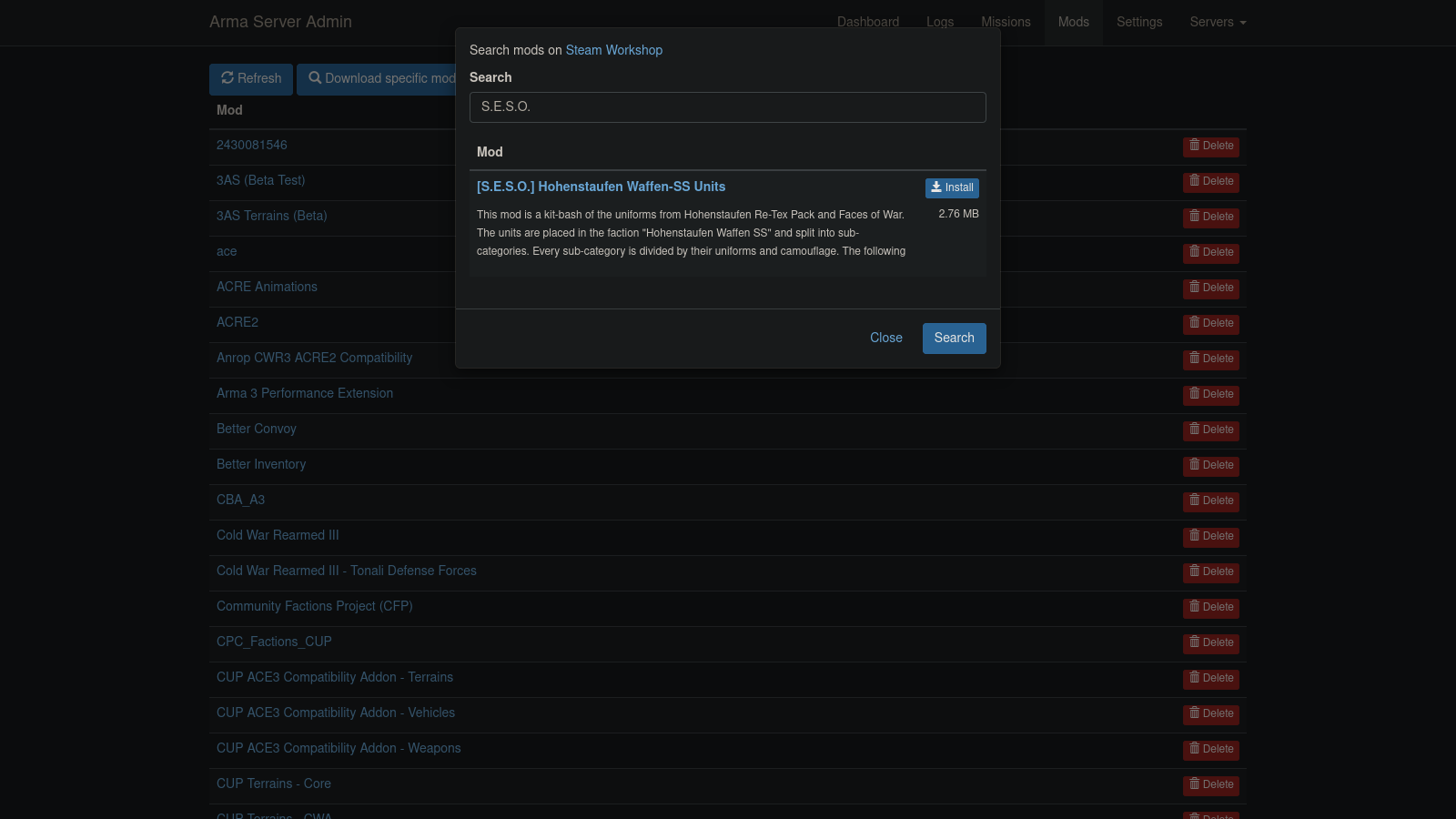Delete the ACRE Animations mod
This screenshot has height=819, width=1456.
point(1211,288)
